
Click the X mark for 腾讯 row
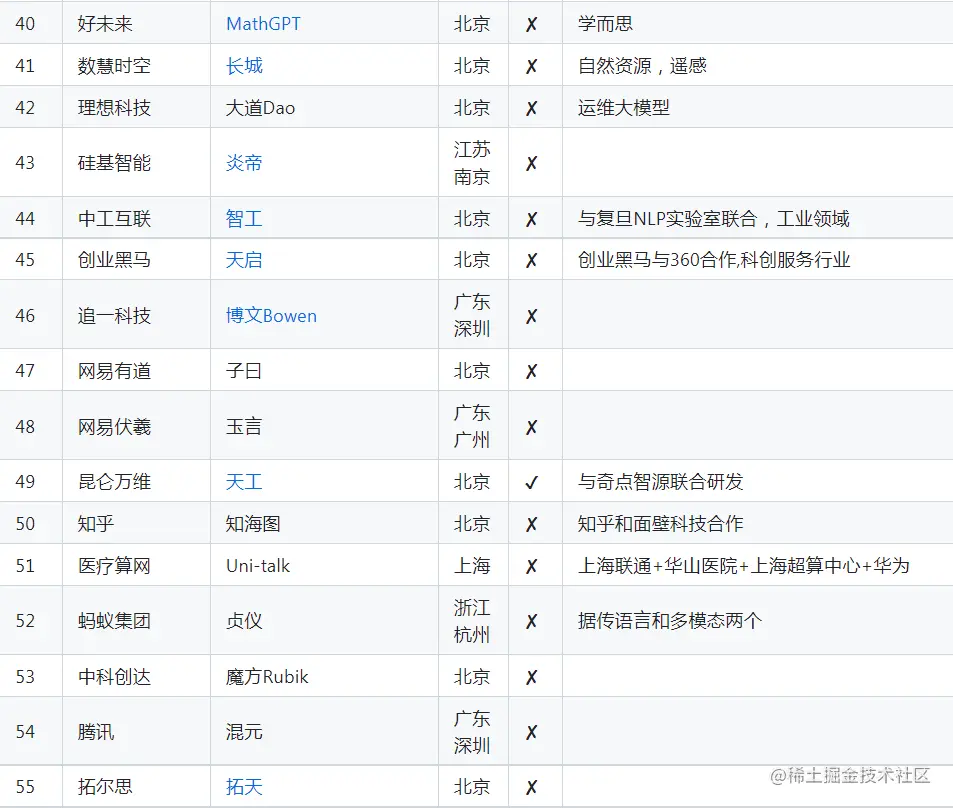534,730
